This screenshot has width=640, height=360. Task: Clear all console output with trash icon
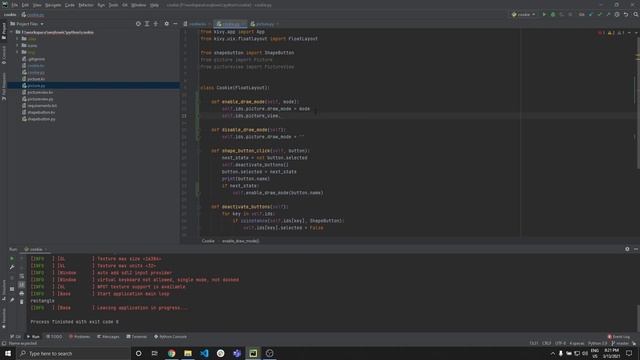22,302
